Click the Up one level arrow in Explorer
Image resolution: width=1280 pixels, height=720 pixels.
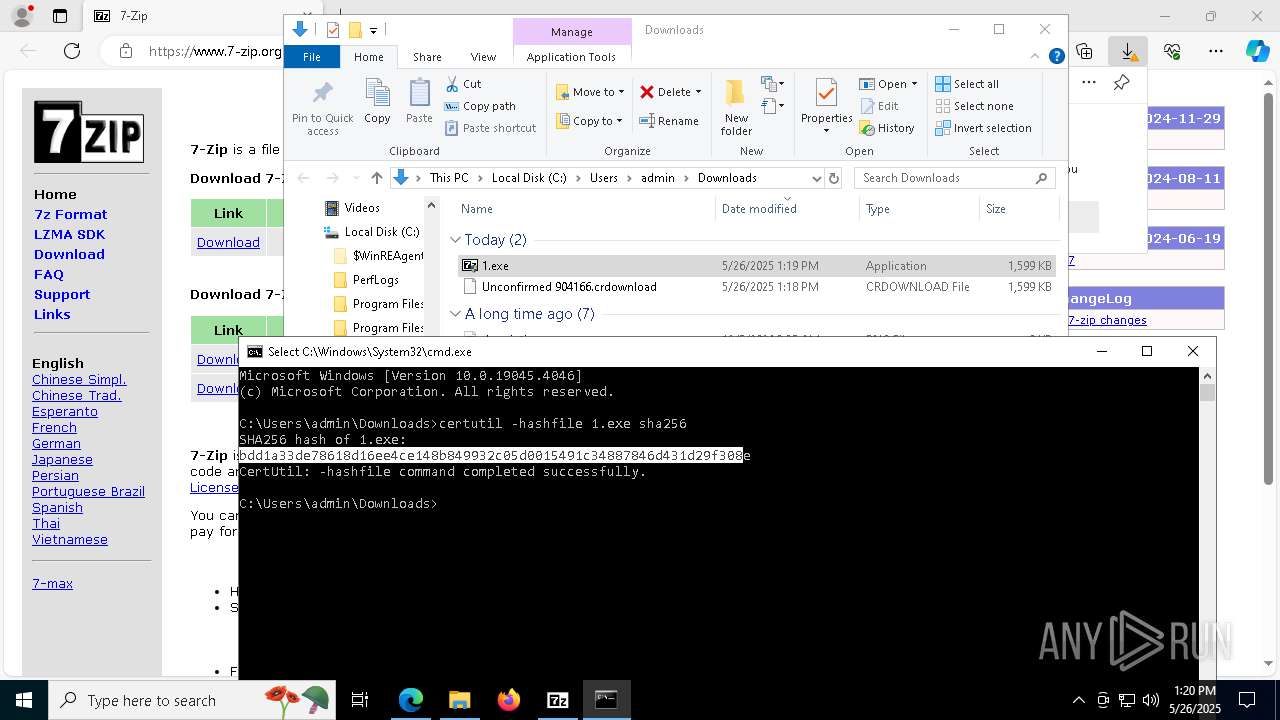pyautogui.click(x=376, y=178)
